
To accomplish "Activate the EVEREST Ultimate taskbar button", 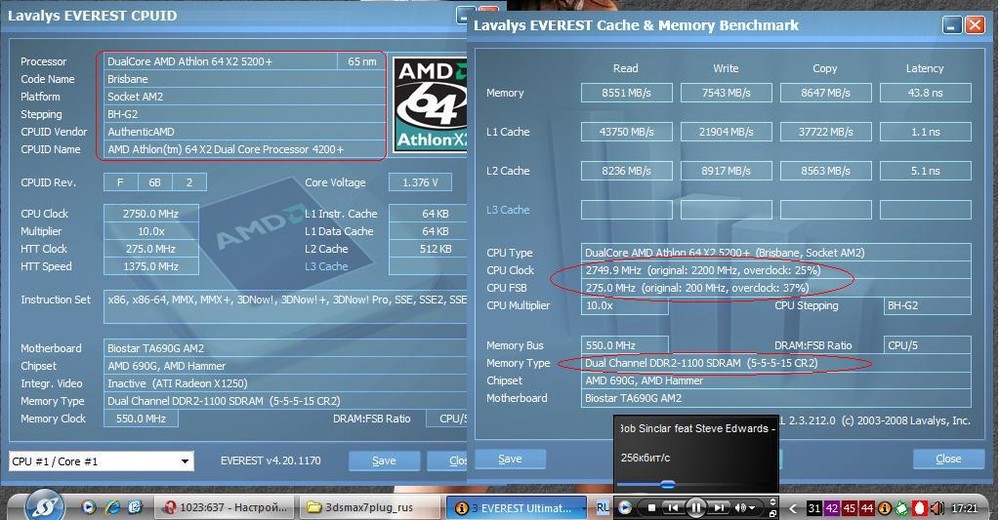I will [x=516, y=508].
